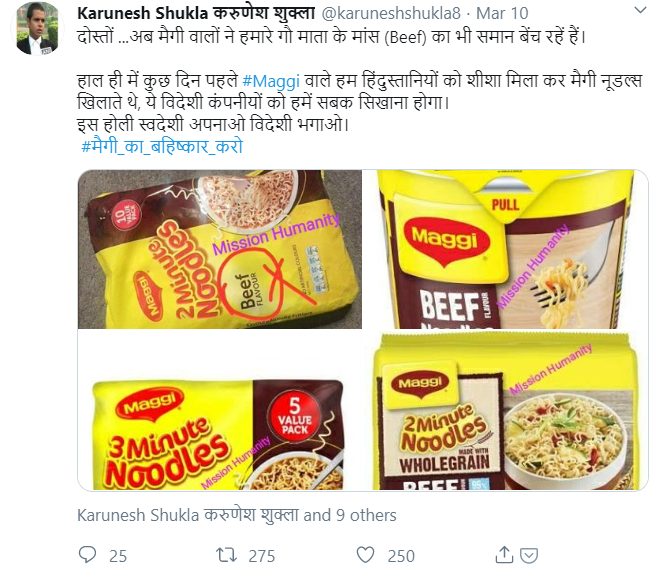Screen dimensions: 661x582
Task: Open the #मैगी_का_बहिष्कार_करो hashtag
Action: 162,146
